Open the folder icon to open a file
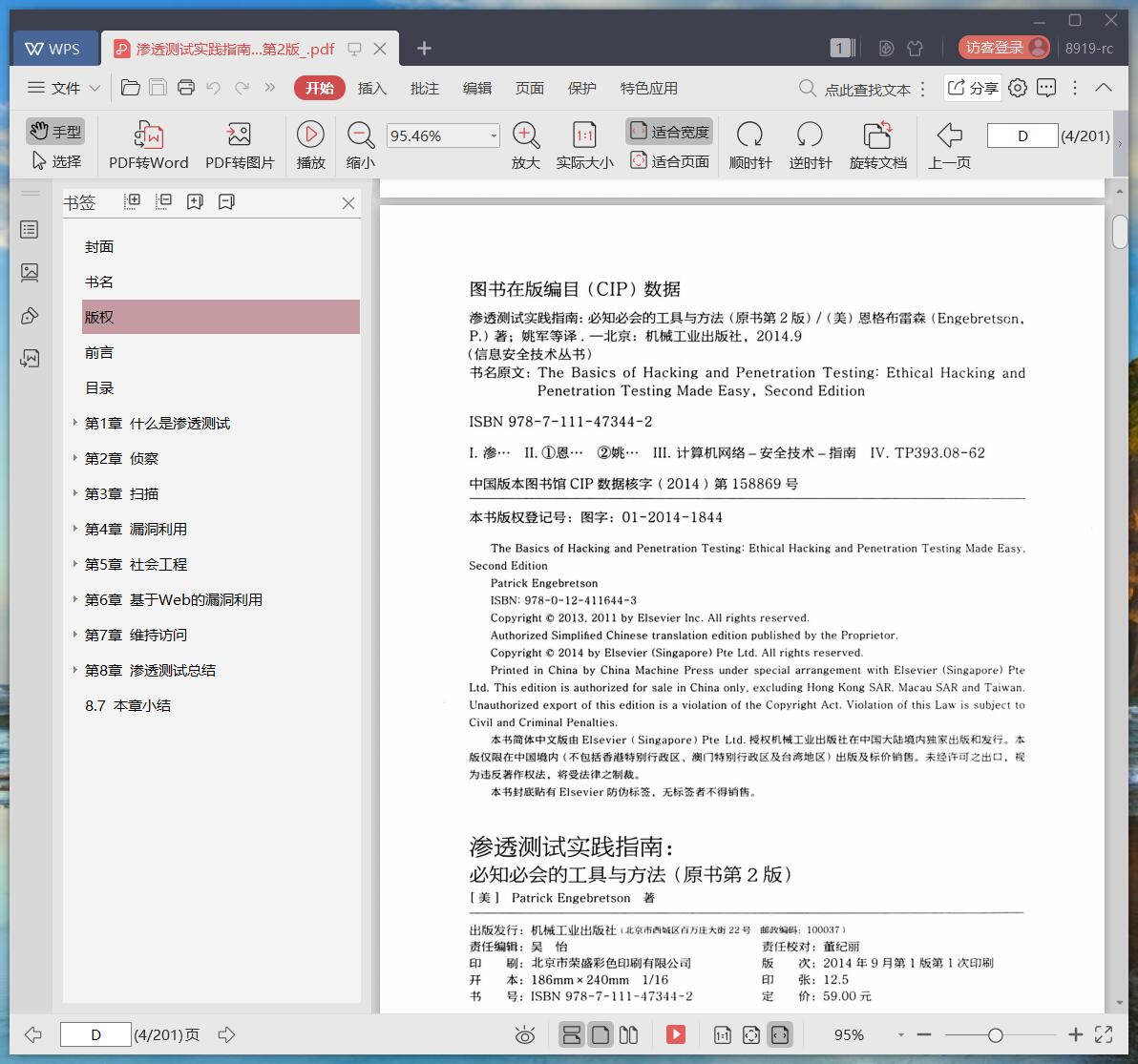The image size is (1138, 1064). tap(131, 88)
